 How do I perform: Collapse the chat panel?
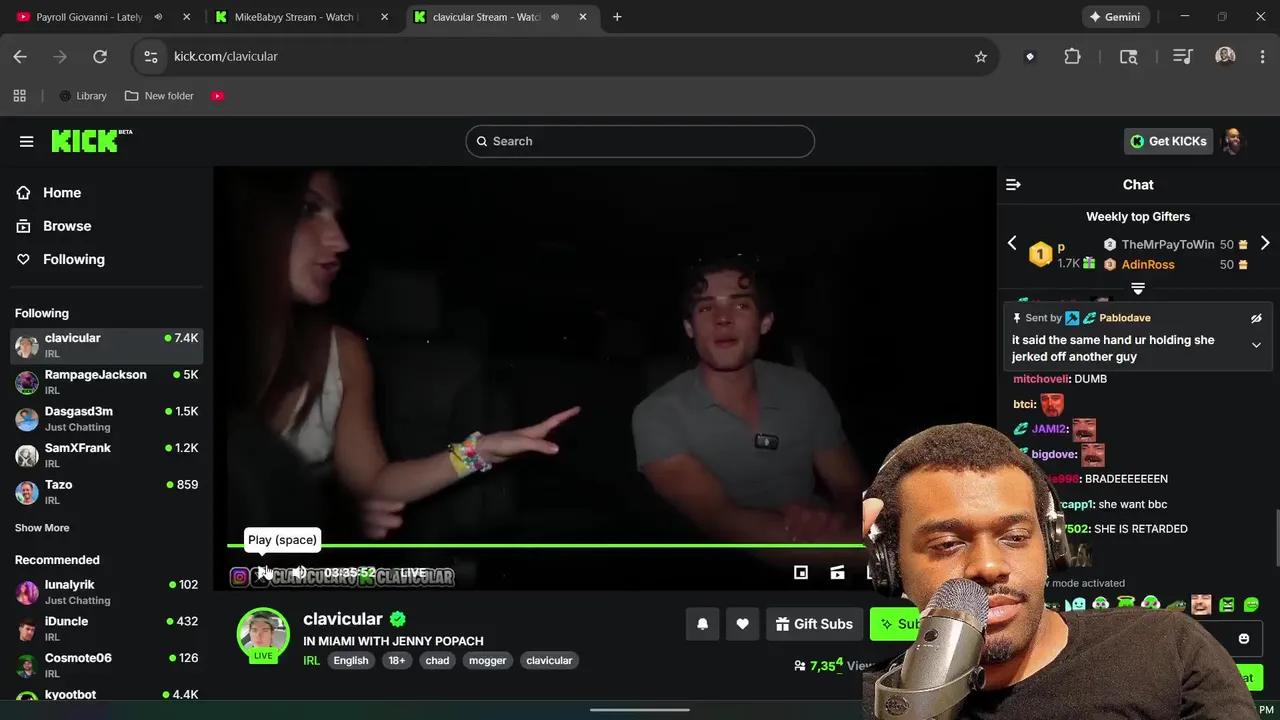pyautogui.click(x=1013, y=185)
